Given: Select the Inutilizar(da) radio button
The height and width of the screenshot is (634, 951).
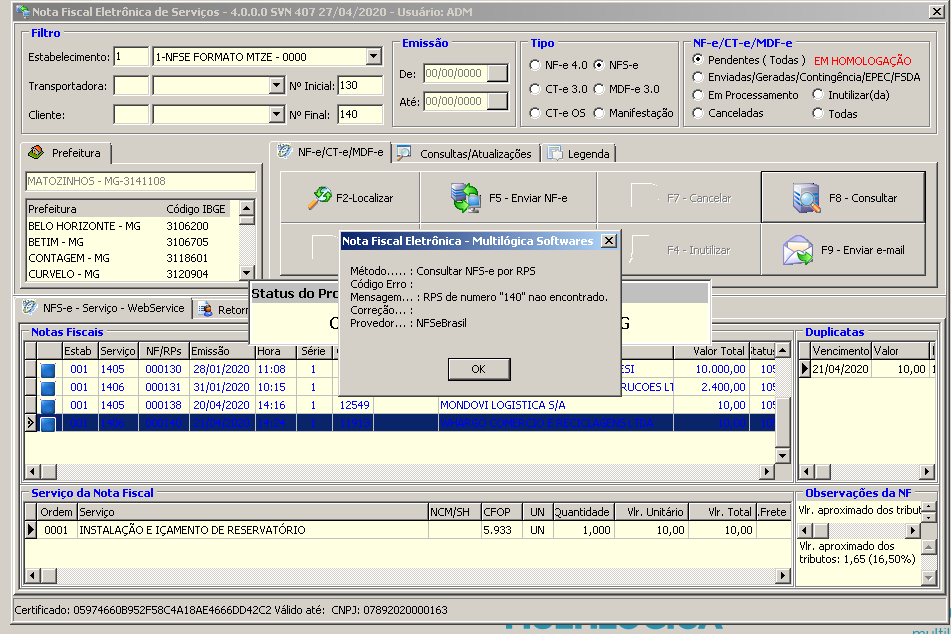Looking at the screenshot, I should (x=818, y=94).
